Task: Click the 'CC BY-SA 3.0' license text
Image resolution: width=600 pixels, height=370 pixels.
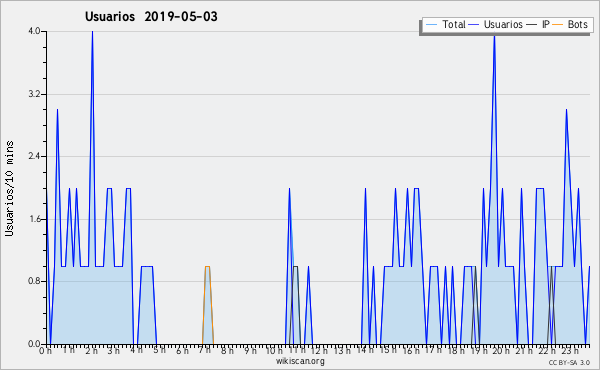Action: click(569, 362)
